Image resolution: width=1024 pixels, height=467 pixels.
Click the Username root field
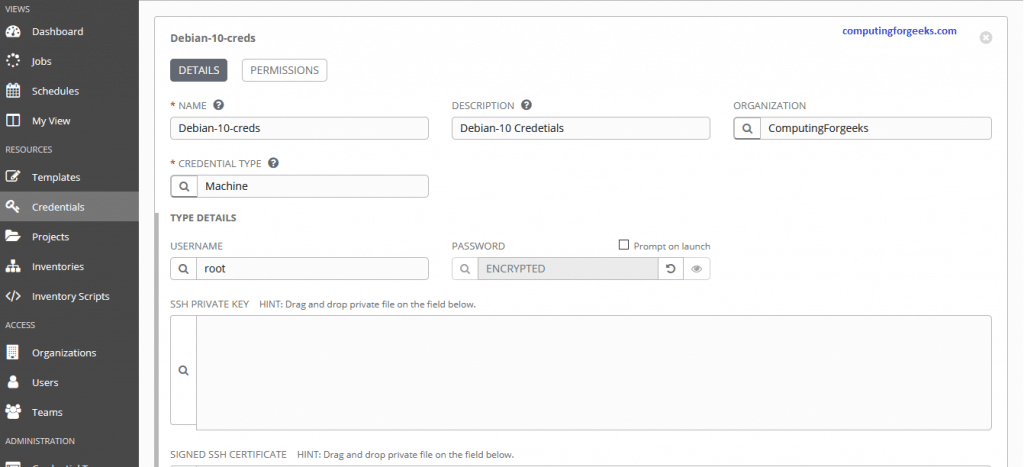(313, 268)
